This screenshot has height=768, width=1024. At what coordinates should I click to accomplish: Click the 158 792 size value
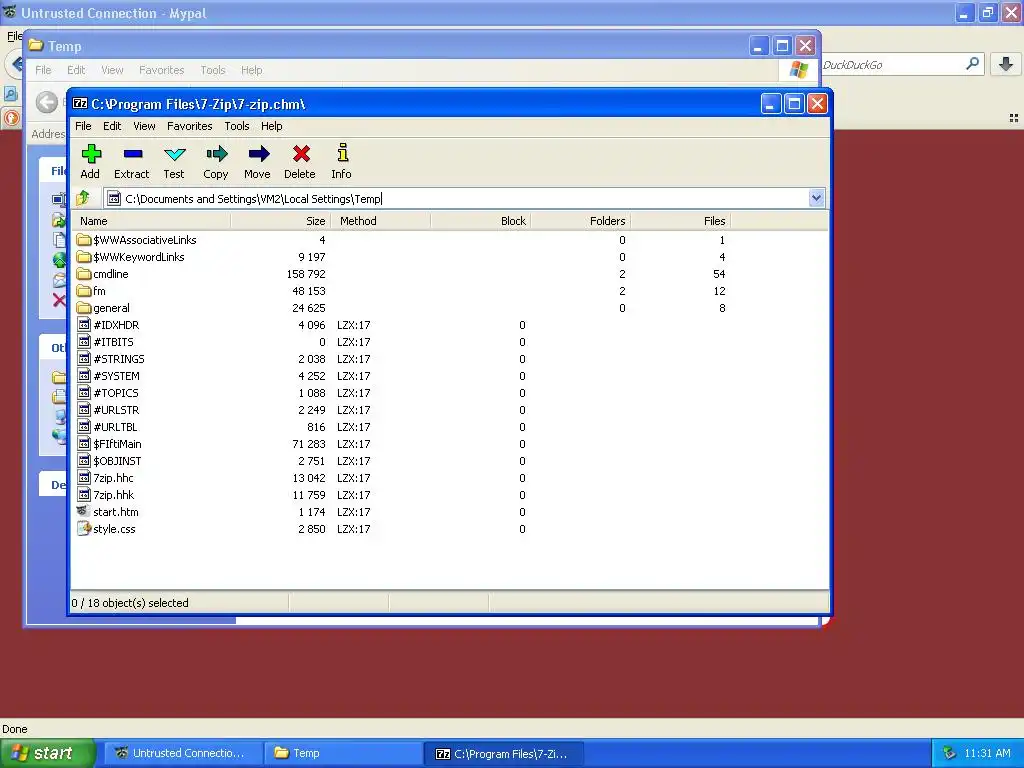pyautogui.click(x=306, y=274)
